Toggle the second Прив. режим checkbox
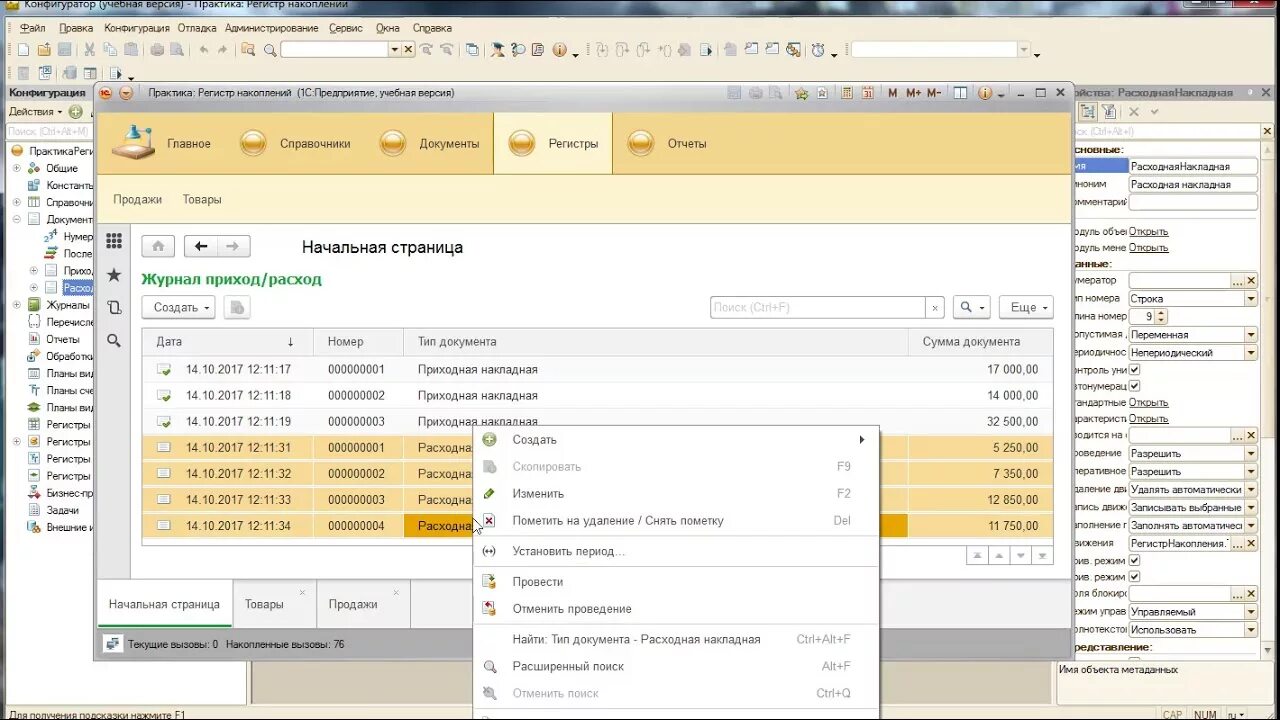 pyautogui.click(x=1134, y=576)
